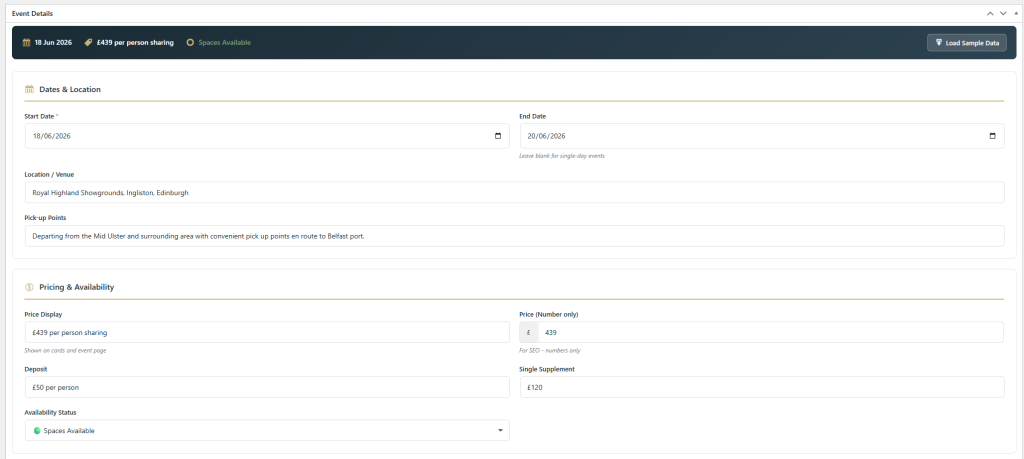Image resolution: width=1024 pixels, height=459 pixels.
Task: Move Event Details panel up
Action: coord(990,14)
